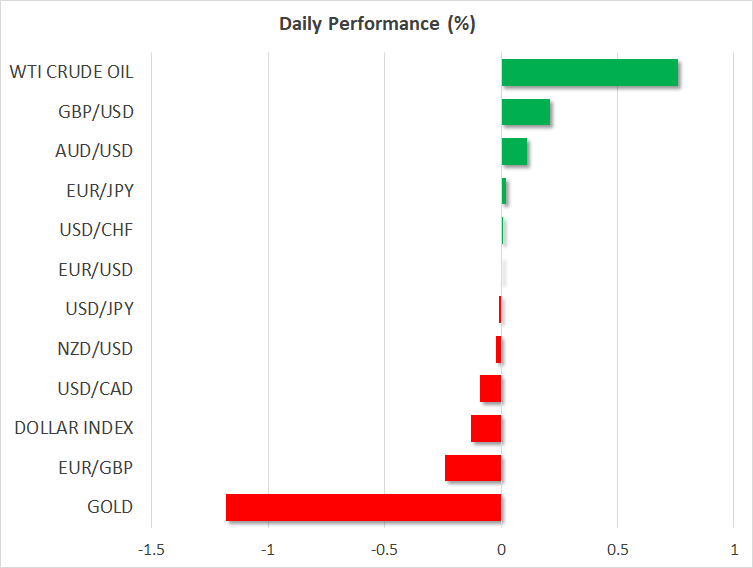Click the -1 axis tick label
Screen dimensions: 753x568
[268, 549]
